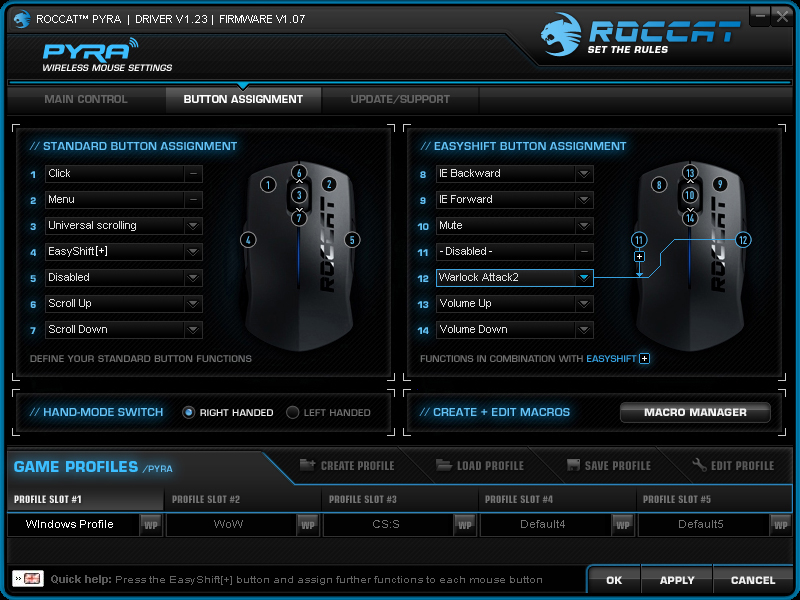Select Profile Slot #2 tab

(x=242, y=499)
